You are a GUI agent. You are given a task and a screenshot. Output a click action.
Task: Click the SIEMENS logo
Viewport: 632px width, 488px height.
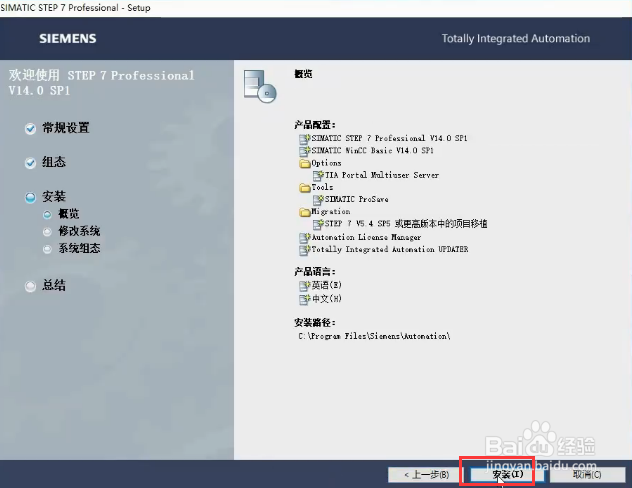coord(68,39)
